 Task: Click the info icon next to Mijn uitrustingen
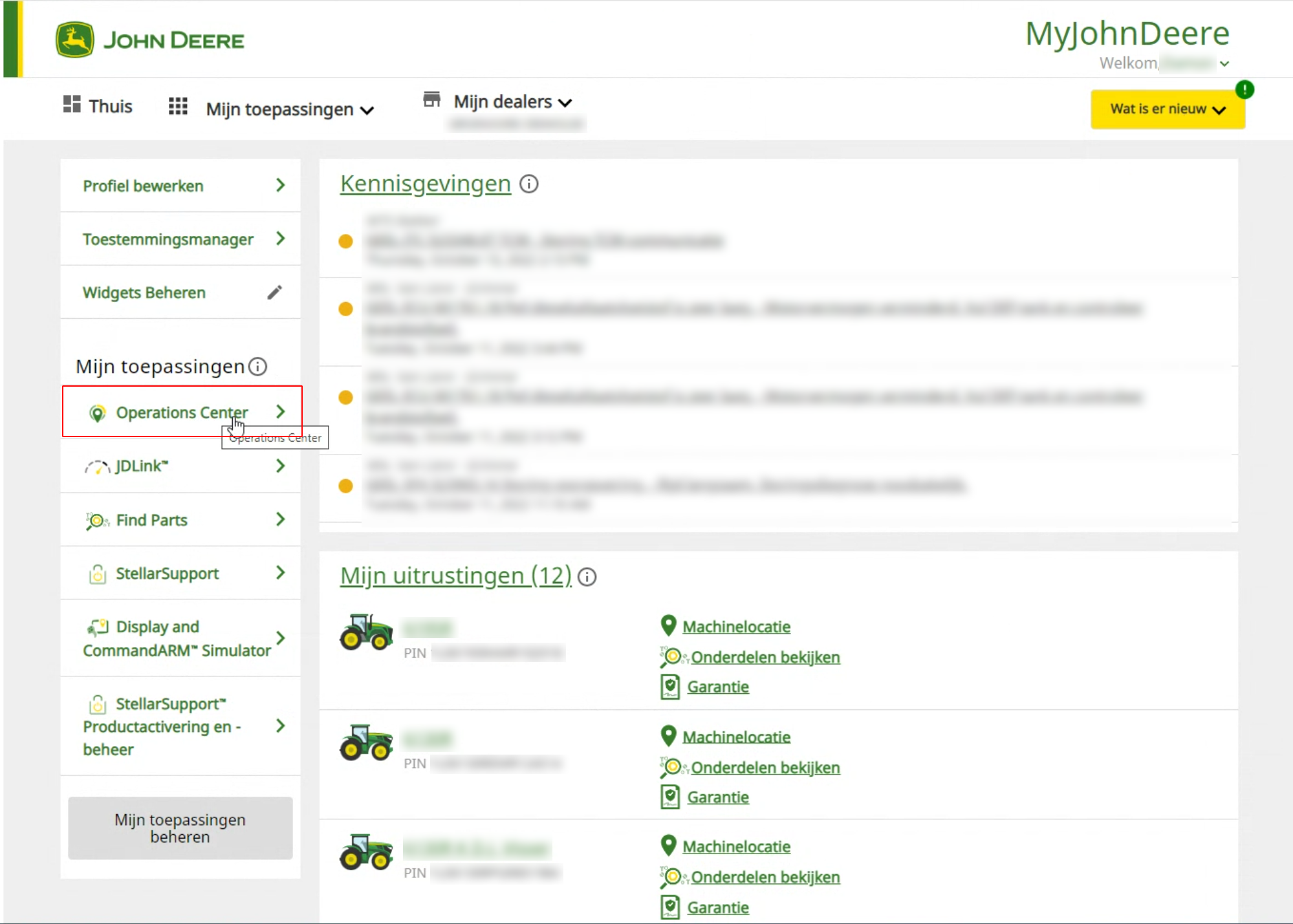(x=587, y=577)
